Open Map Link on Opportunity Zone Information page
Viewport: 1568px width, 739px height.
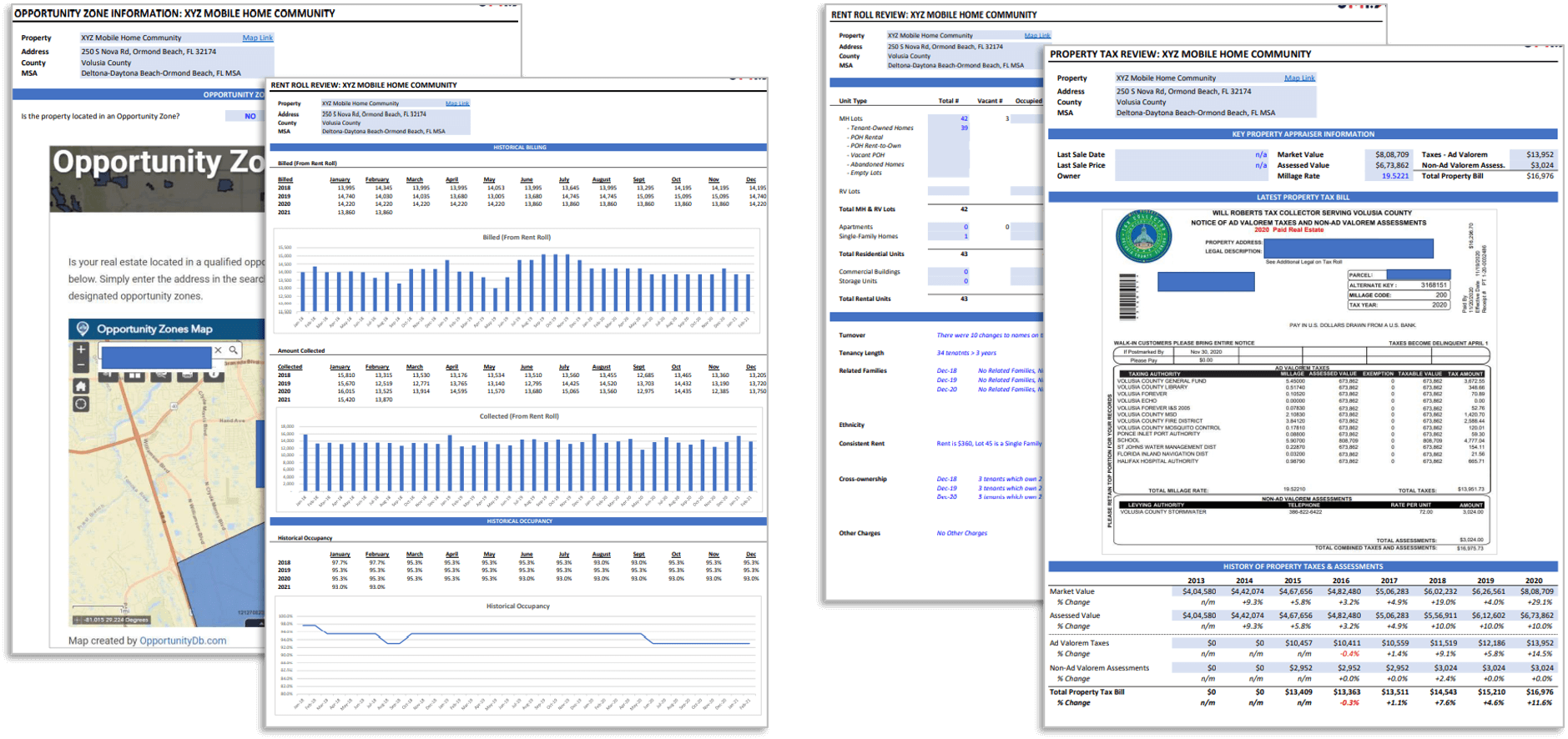(258, 38)
